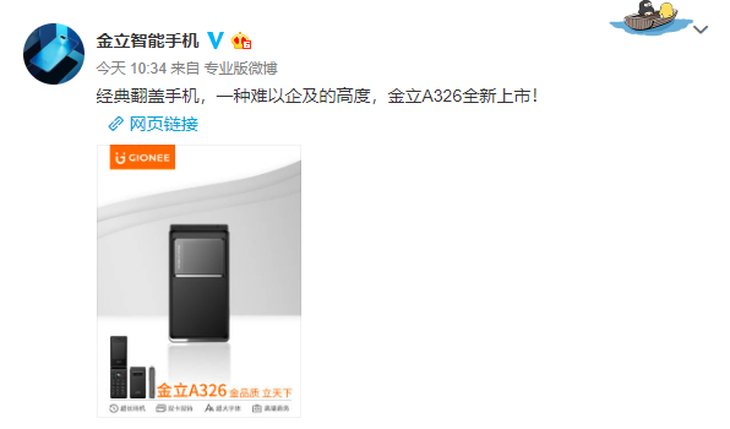
Task: Click the camera icon in the poster footer
Action: point(257,409)
